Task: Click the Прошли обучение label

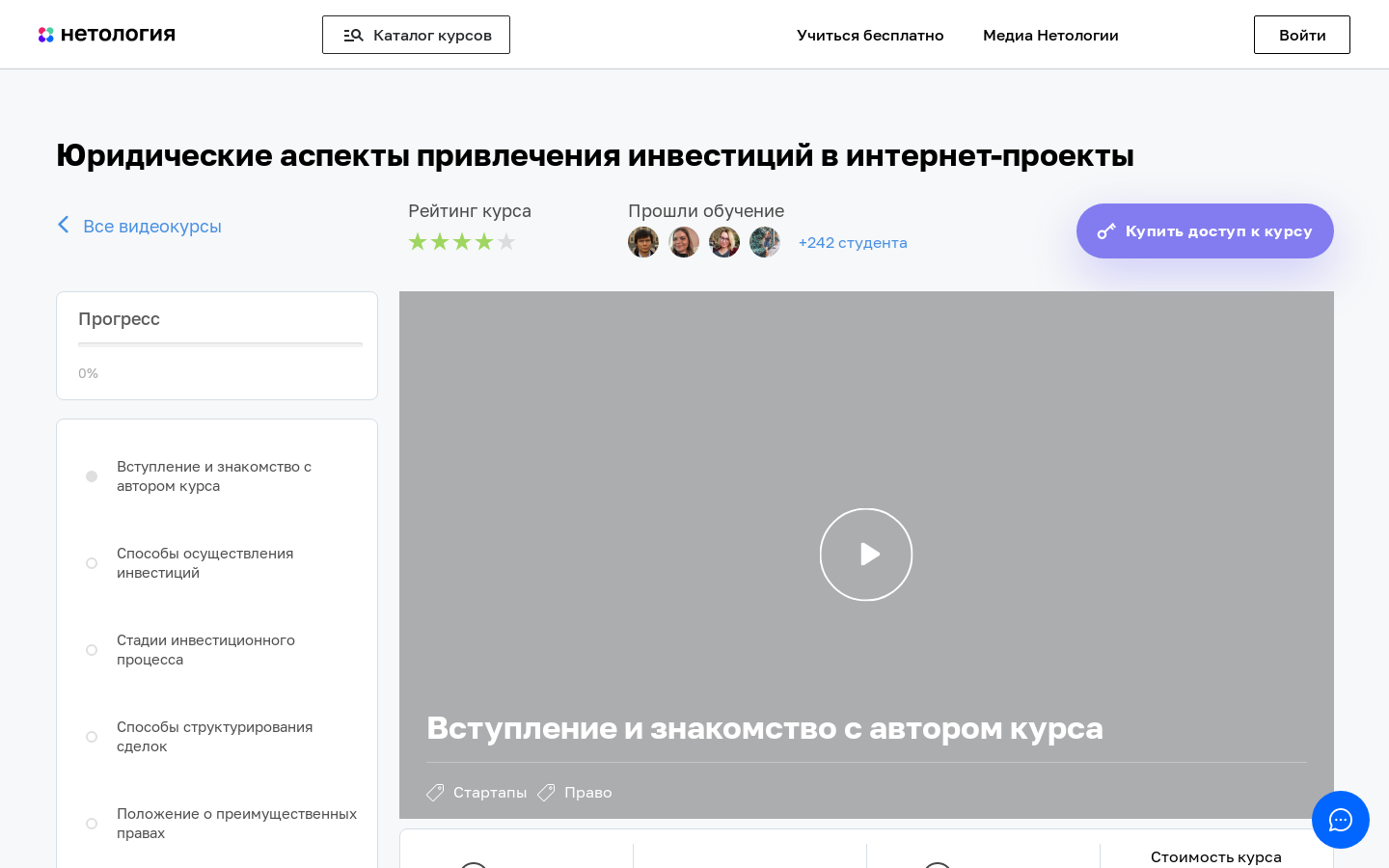Action: point(706,211)
